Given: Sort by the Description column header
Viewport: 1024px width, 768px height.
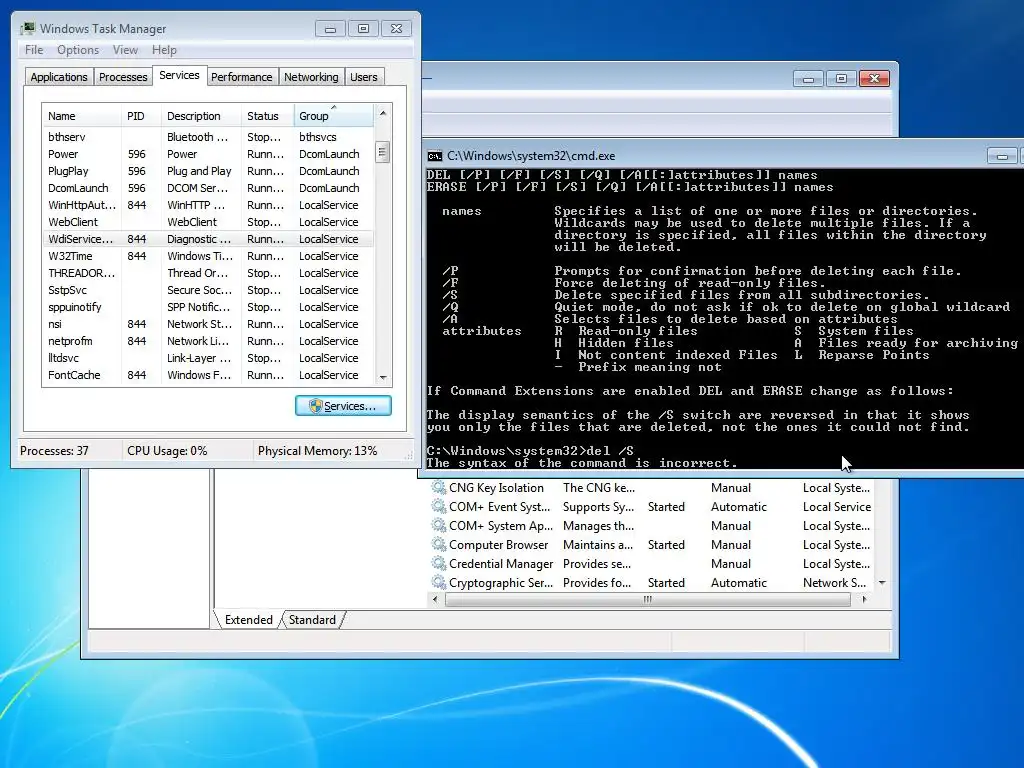Looking at the screenshot, I should [201, 116].
